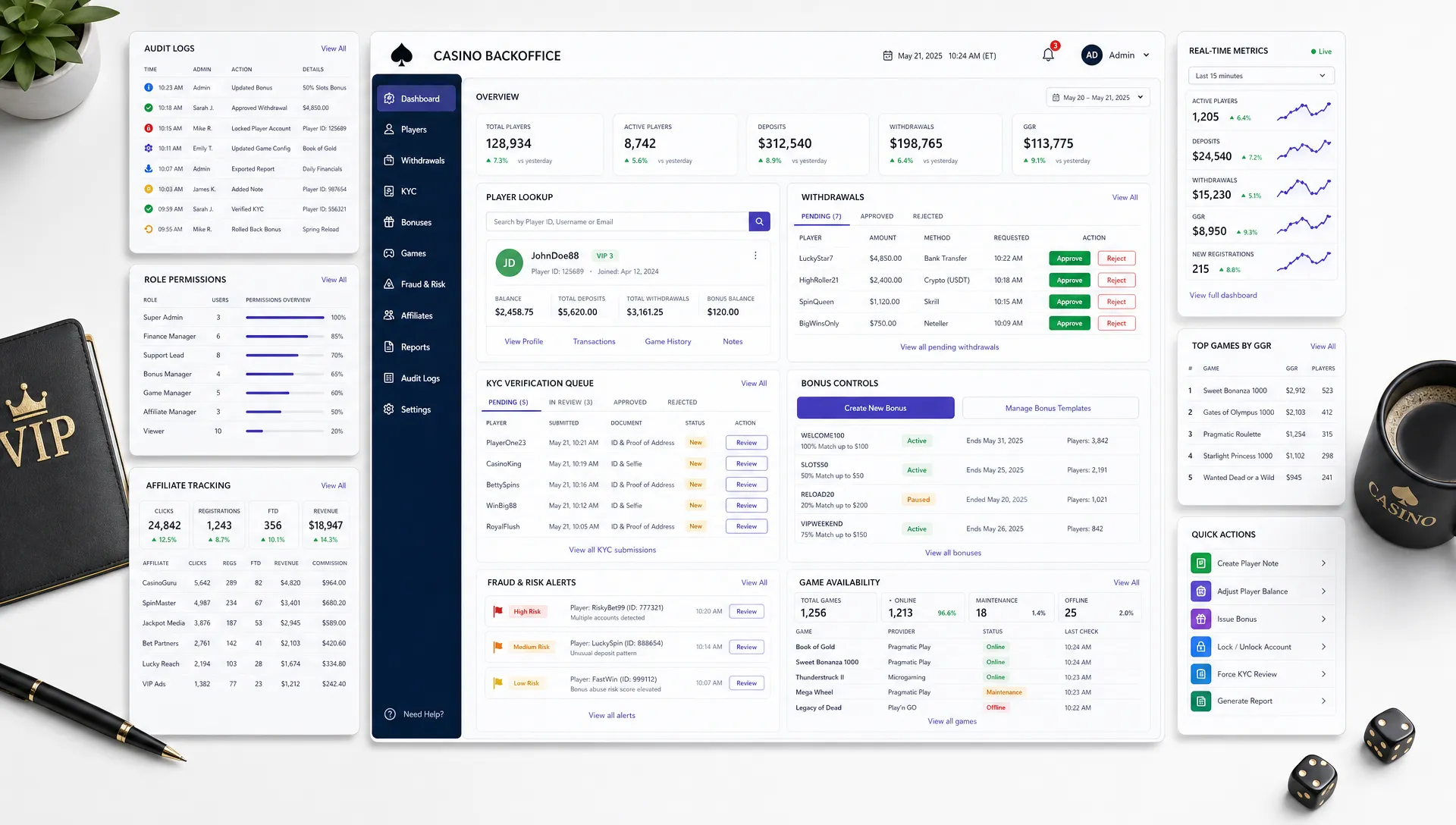Expand Generate Report row chevron
The width and height of the screenshot is (1456, 825).
pyautogui.click(x=1323, y=701)
